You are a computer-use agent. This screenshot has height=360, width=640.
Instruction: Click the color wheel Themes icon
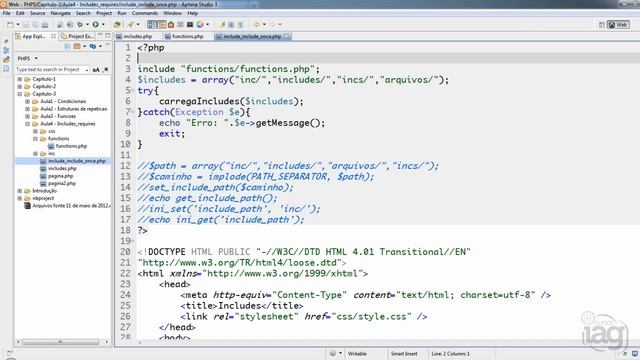click(x=200, y=24)
